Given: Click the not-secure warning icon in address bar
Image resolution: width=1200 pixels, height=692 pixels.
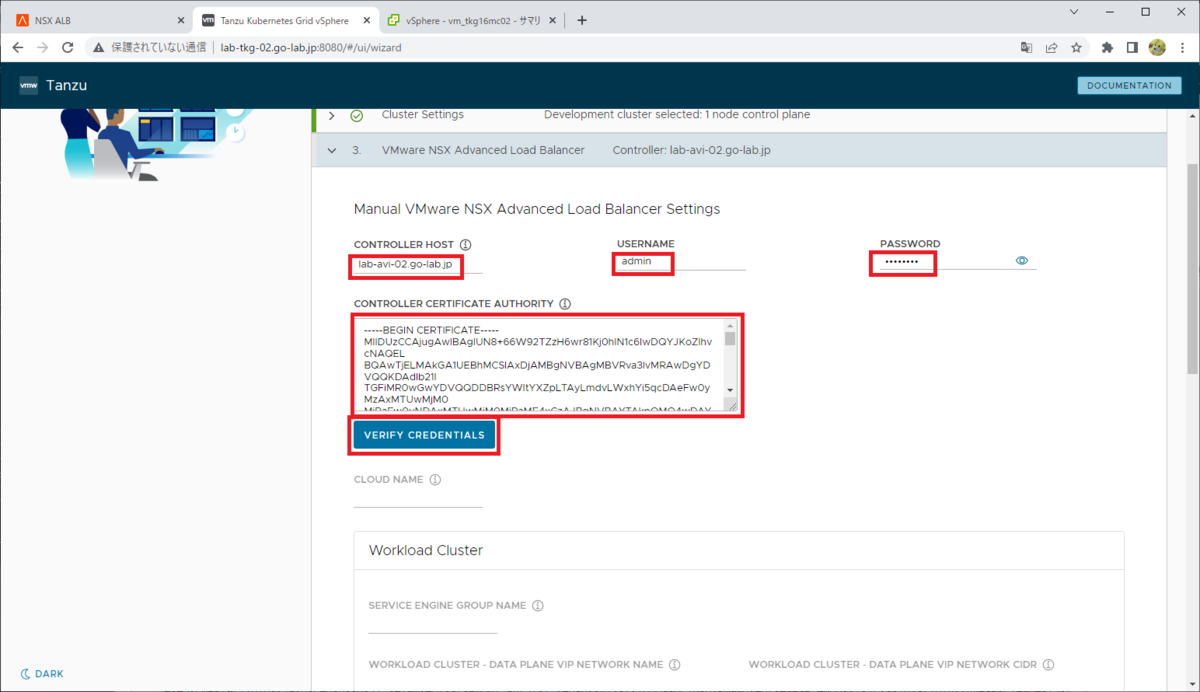Looking at the screenshot, I should pos(98,47).
